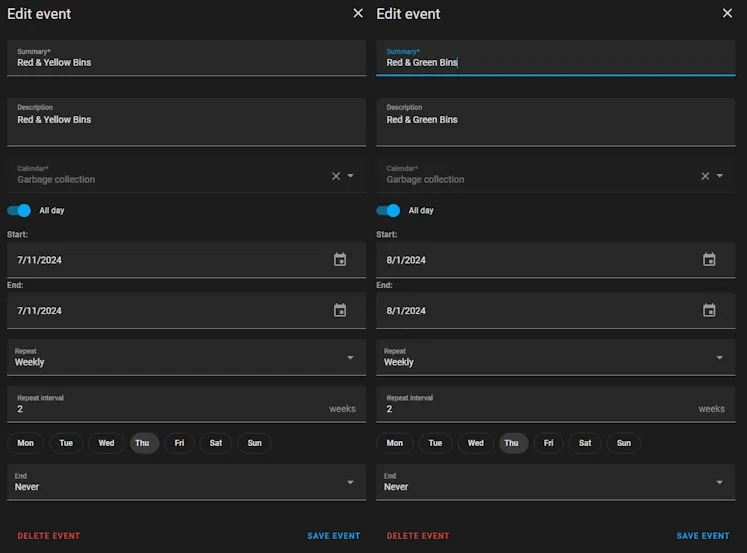Image resolution: width=747 pixels, height=553 pixels.
Task: Toggle Fri in Red & Green Bins dialog
Action: coord(548,443)
